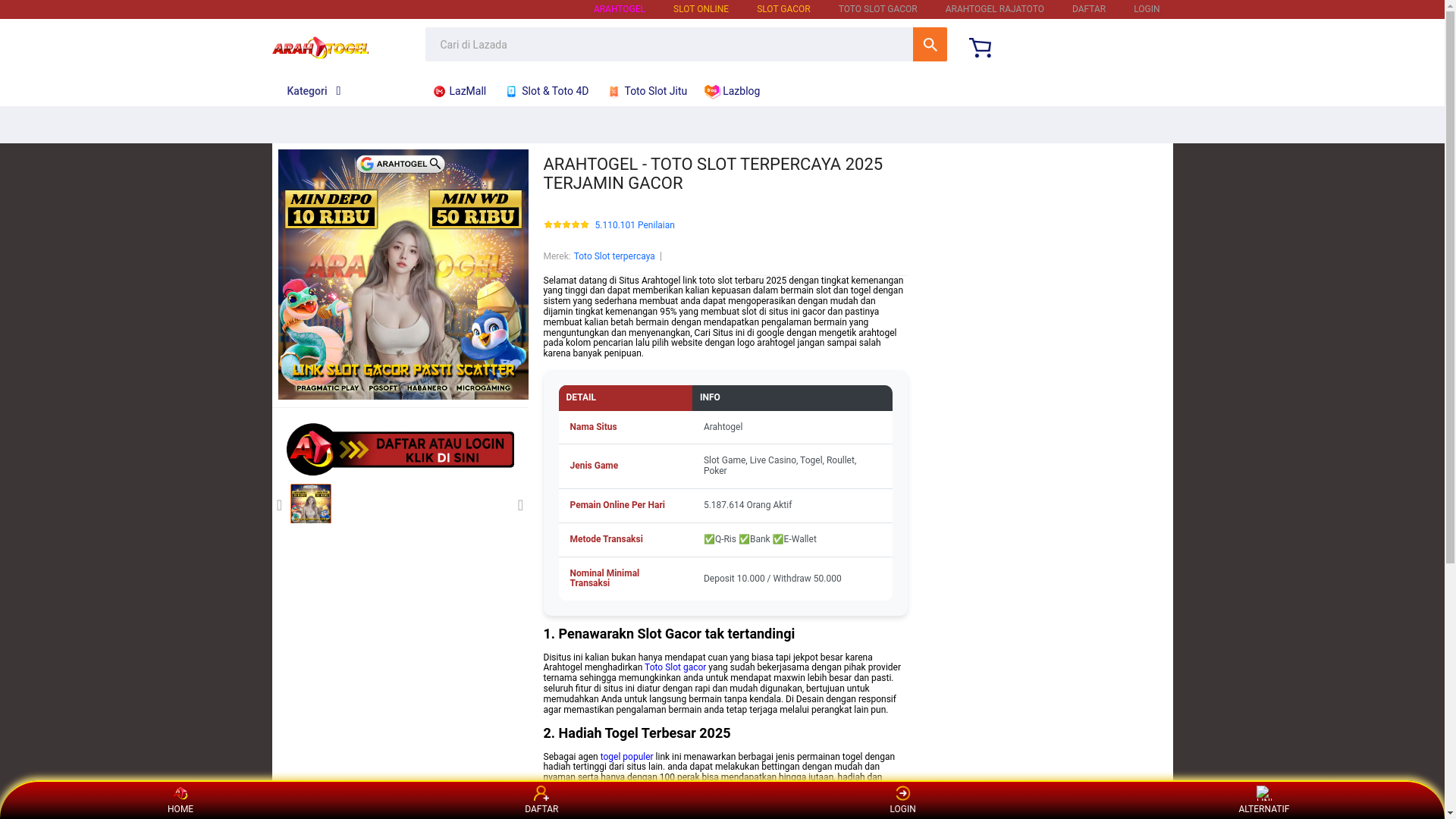This screenshot has height=819, width=1456.
Task: Click the five-star rating icons
Action: (566, 225)
